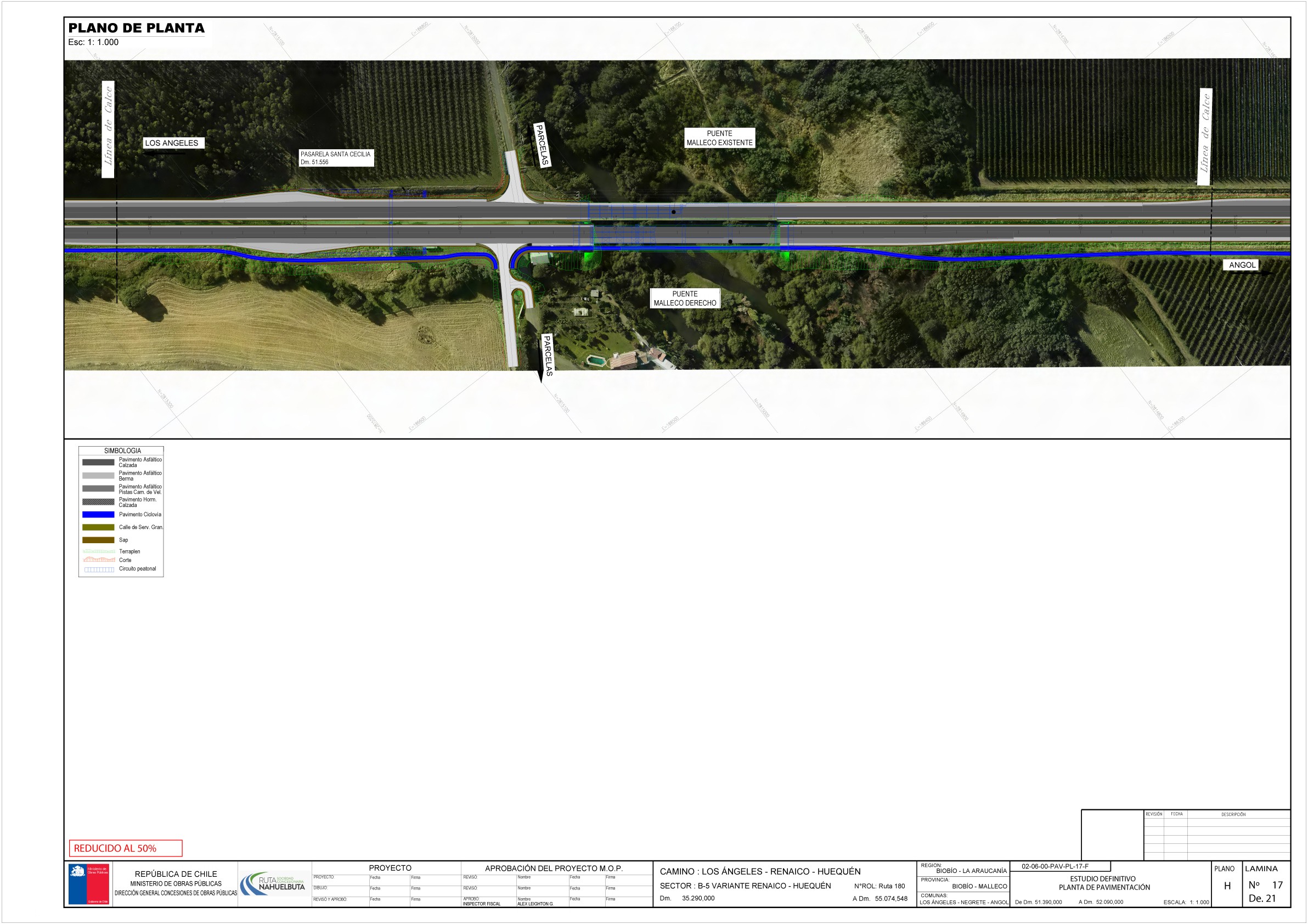1308x924 pixels.
Task: Click the region 'BIOBÍO - LA ARAUCANÍA'
Action: pyautogui.click(x=971, y=871)
